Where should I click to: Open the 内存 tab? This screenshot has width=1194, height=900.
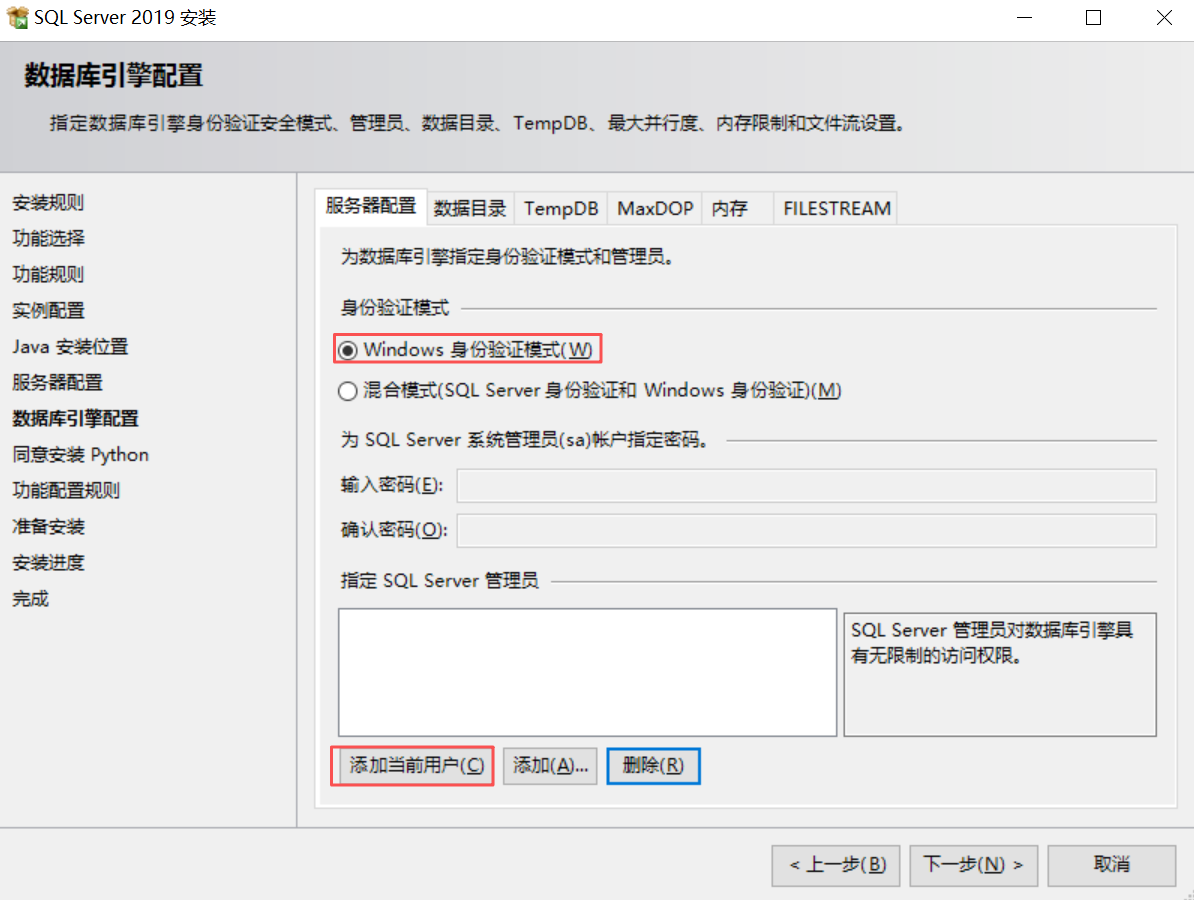[737, 209]
